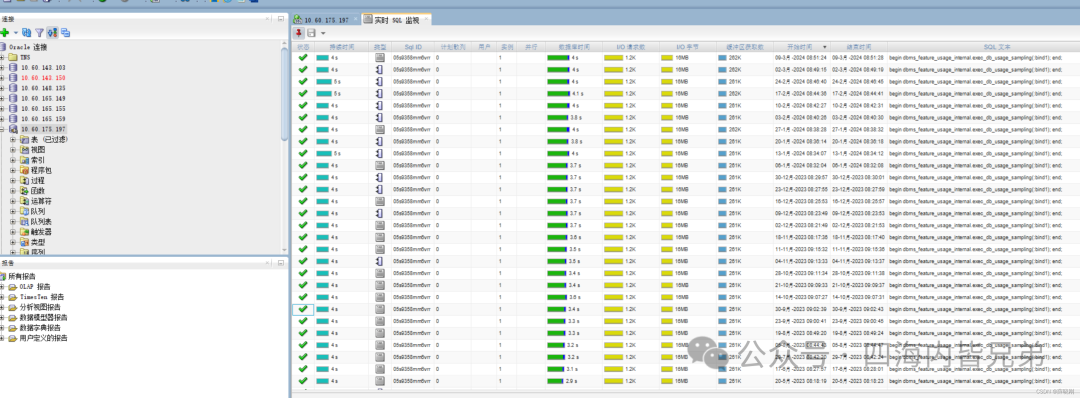Open the TimesTen 报告 folder
Screen dimensions: 1080x398
click(41, 297)
